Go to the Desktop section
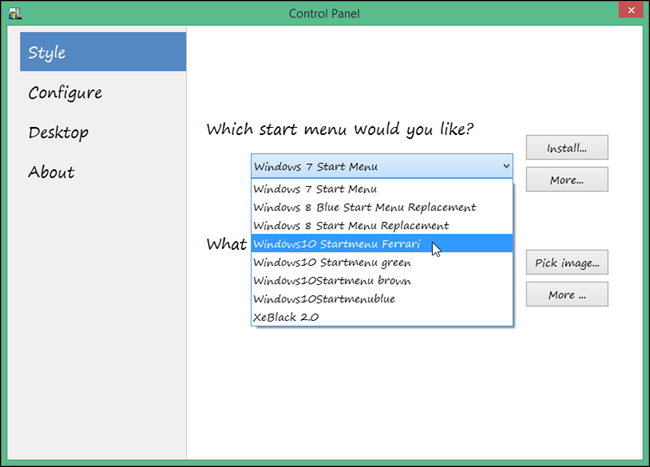 coord(103,132)
